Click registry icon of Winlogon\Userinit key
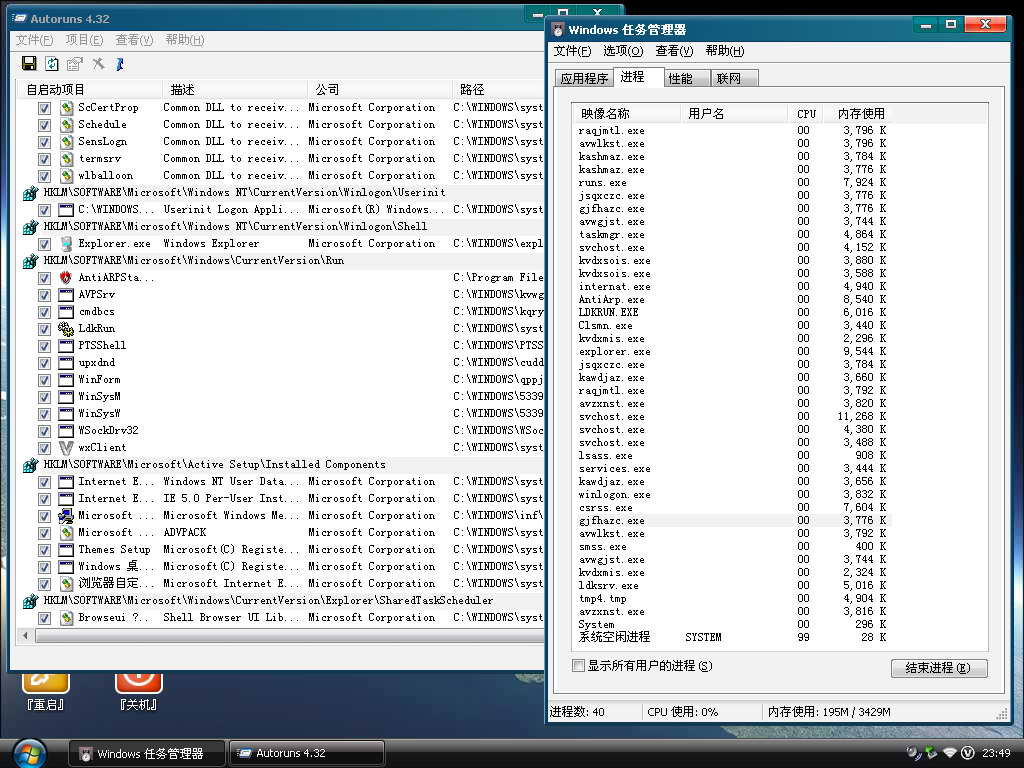 (30, 193)
